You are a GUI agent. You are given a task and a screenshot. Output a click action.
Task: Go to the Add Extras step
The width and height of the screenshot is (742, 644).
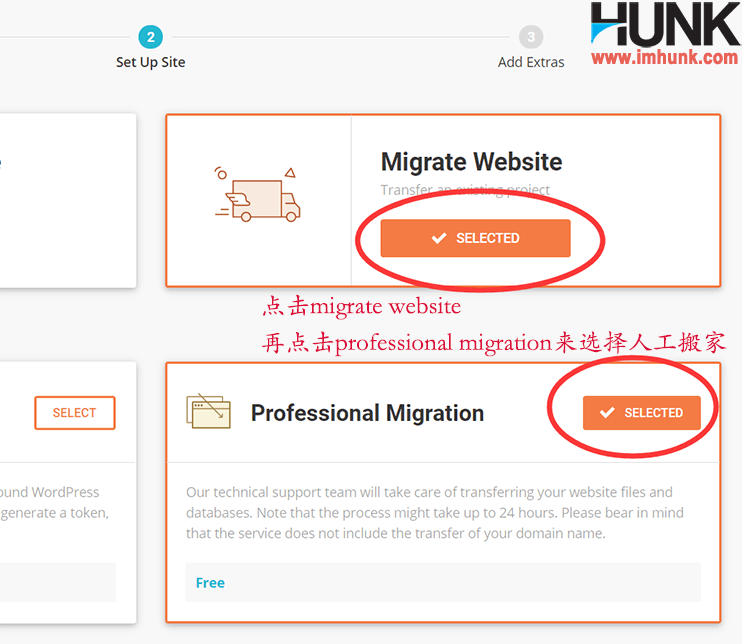(531, 62)
